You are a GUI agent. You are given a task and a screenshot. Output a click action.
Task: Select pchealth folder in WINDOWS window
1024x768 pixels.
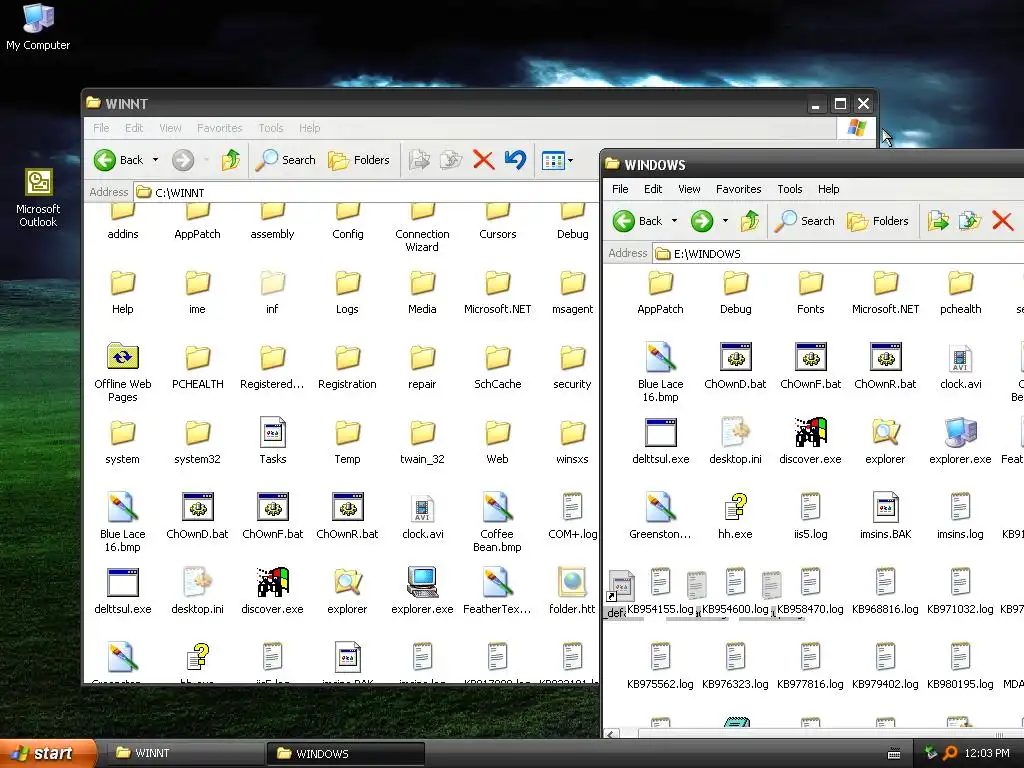click(961, 291)
